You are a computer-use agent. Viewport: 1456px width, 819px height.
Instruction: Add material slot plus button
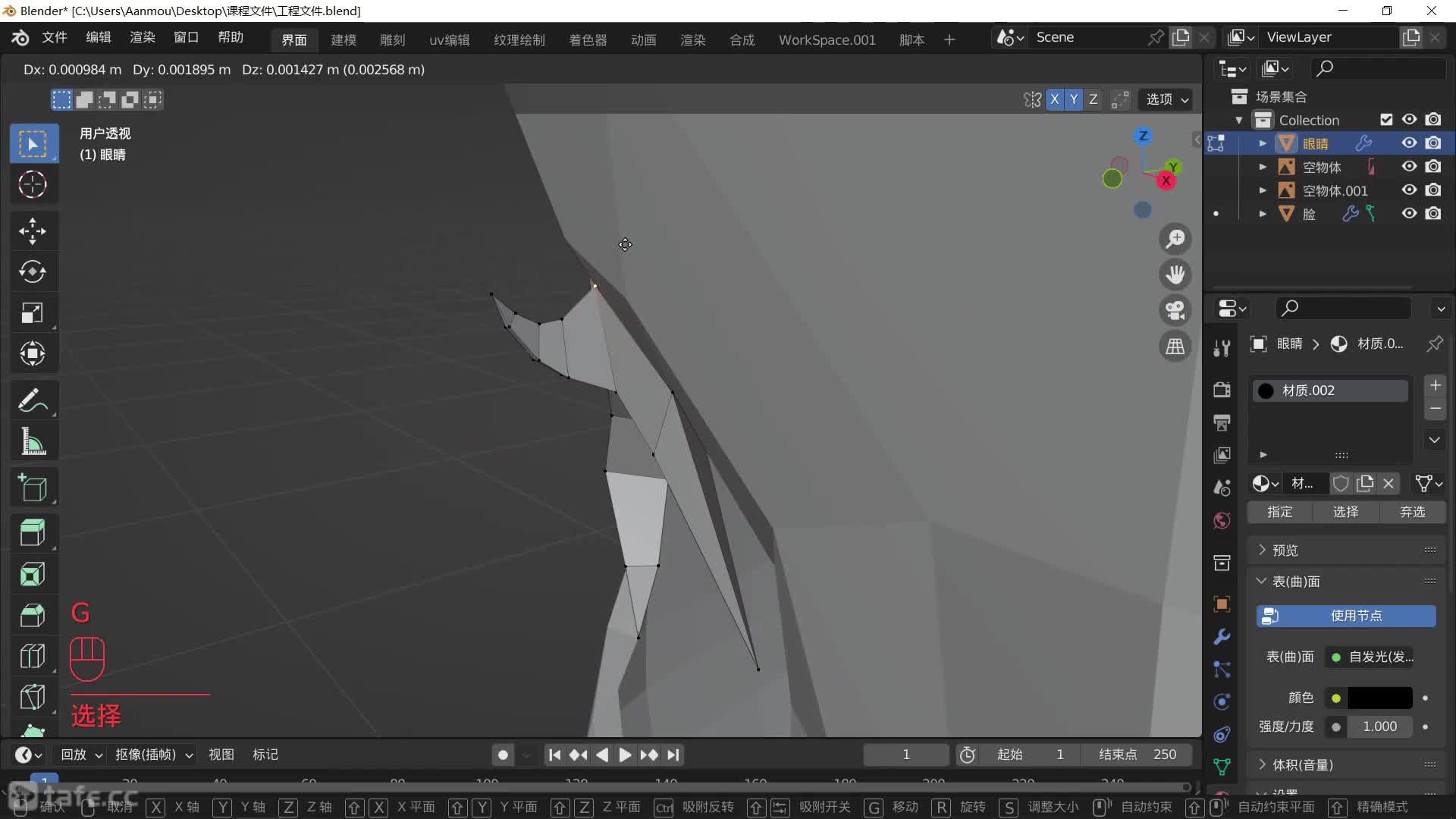pos(1436,385)
